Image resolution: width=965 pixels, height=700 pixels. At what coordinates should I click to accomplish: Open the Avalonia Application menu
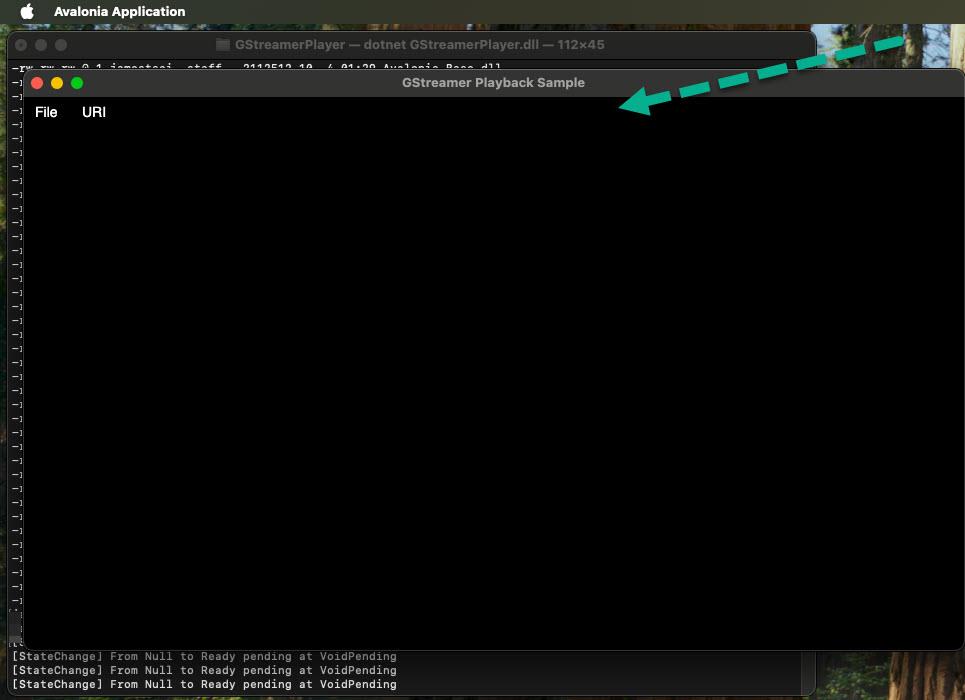(119, 12)
